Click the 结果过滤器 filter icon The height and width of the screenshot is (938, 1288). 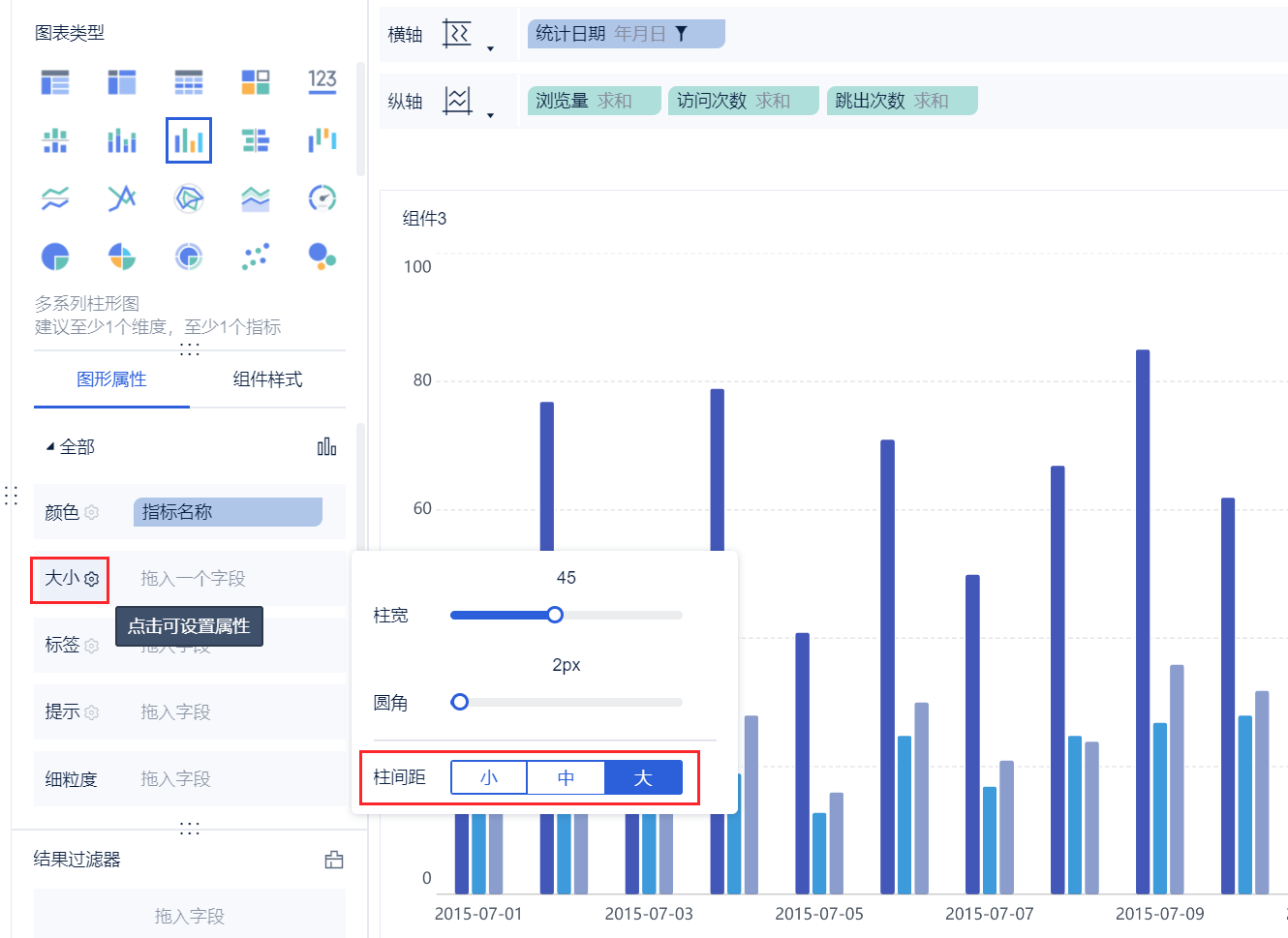334,860
